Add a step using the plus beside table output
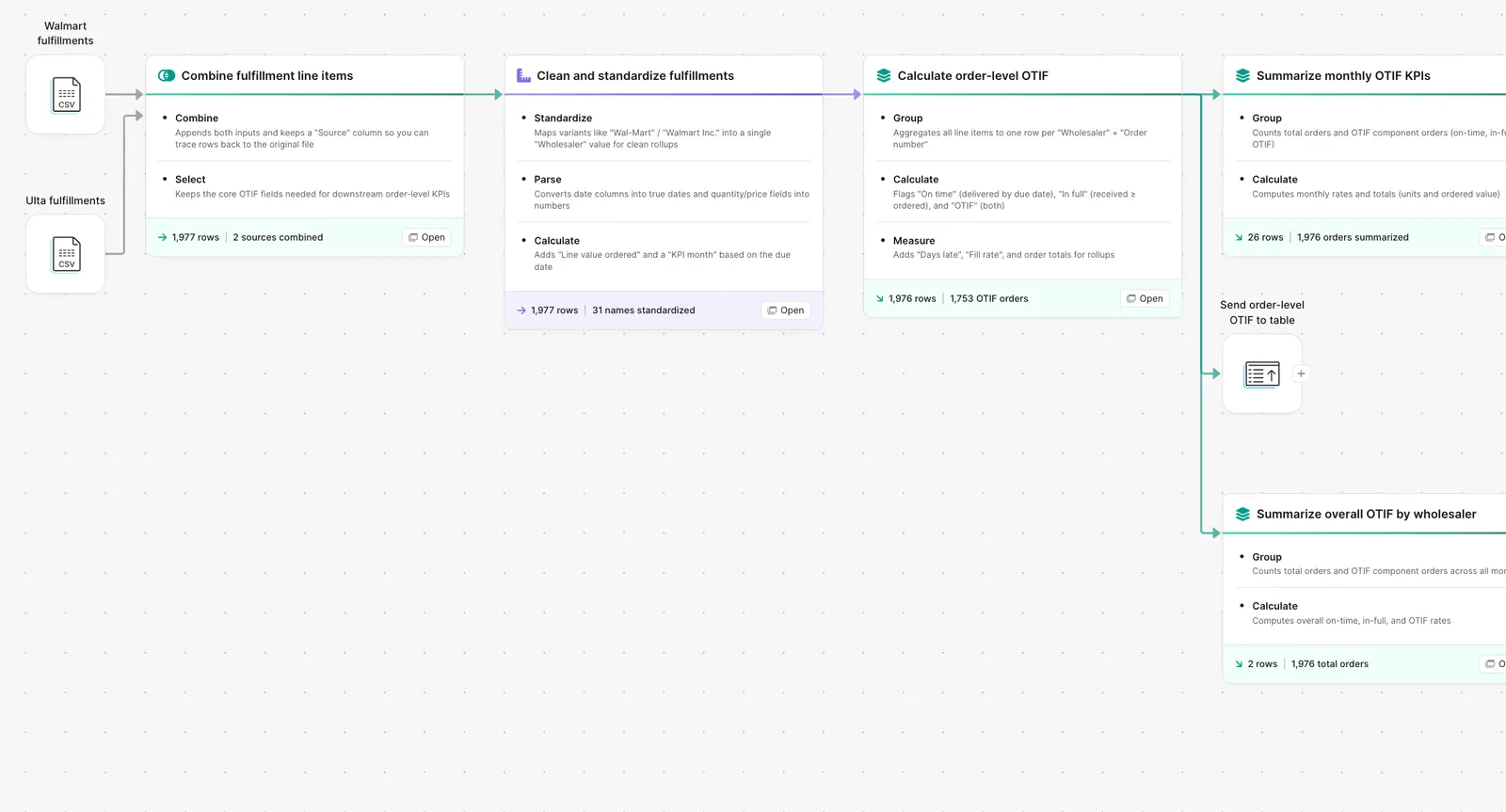Image resolution: width=1506 pixels, height=812 pixels. 1301,374
